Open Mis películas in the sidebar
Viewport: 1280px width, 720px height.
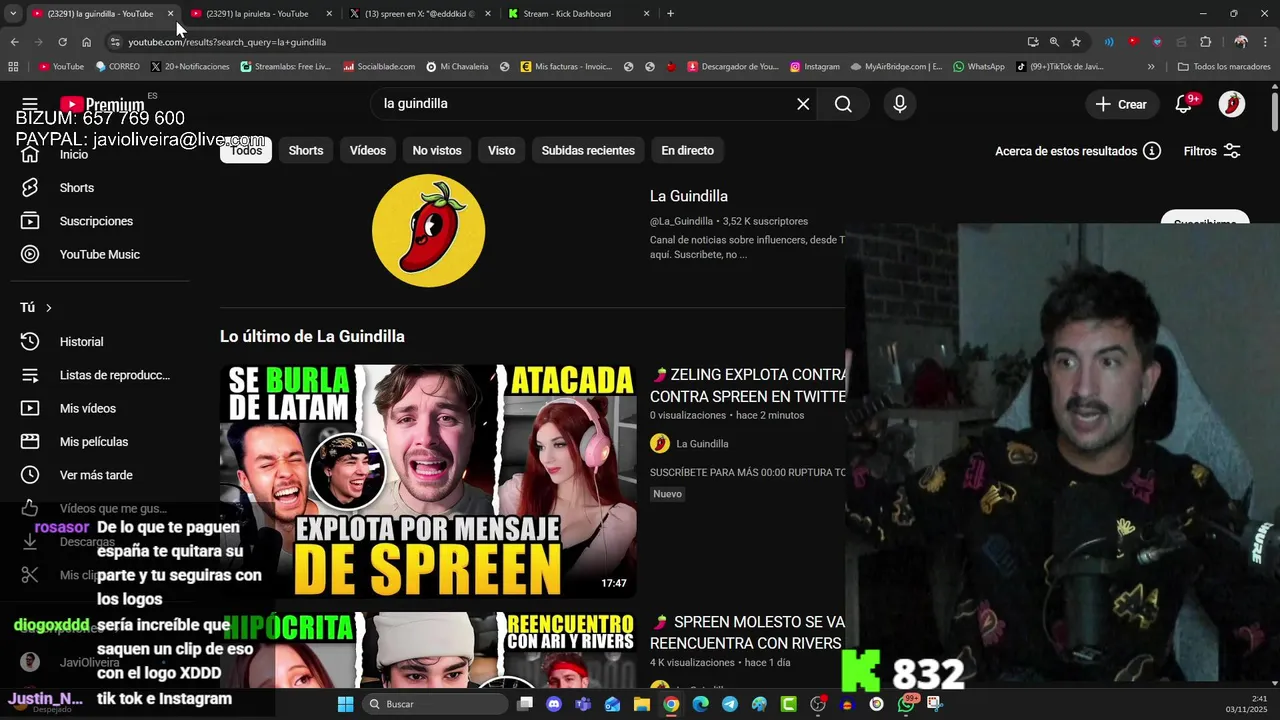click(93, 442)
